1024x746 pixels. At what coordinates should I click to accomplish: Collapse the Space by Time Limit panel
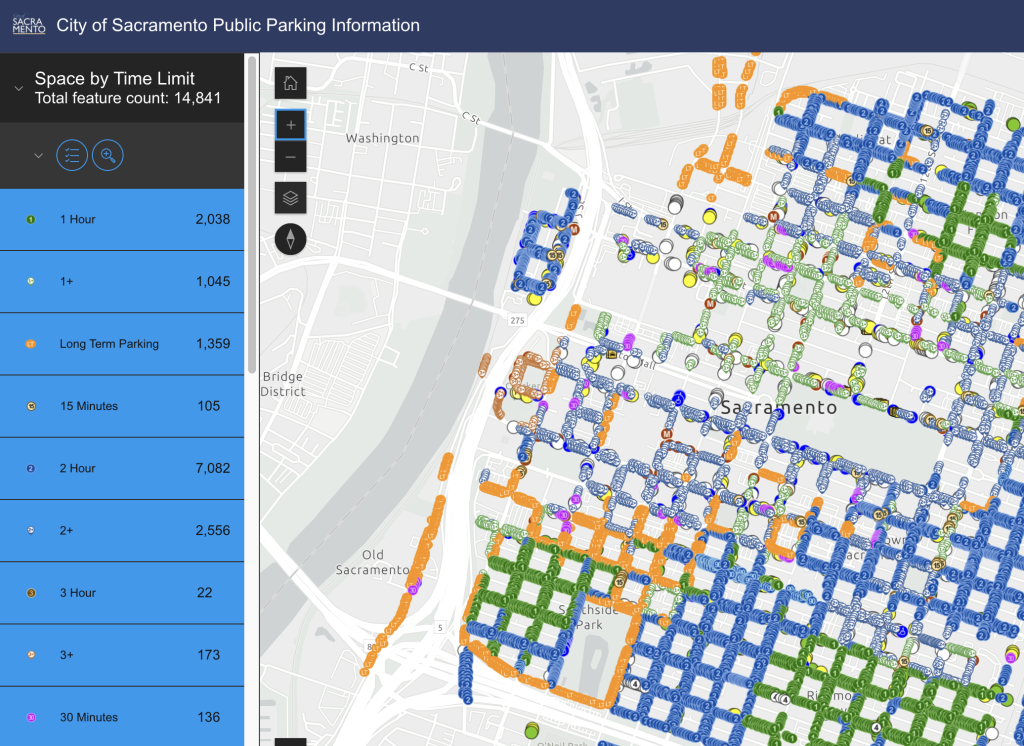coord(18,88)
